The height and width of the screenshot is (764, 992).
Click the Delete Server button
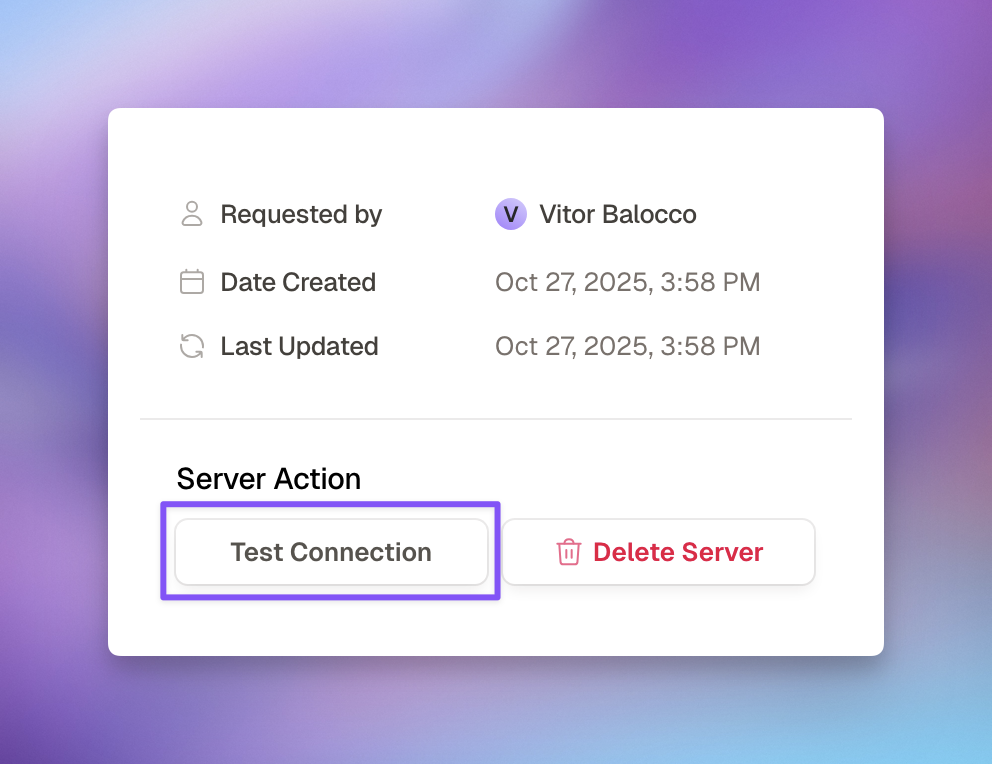click(658, 552)
